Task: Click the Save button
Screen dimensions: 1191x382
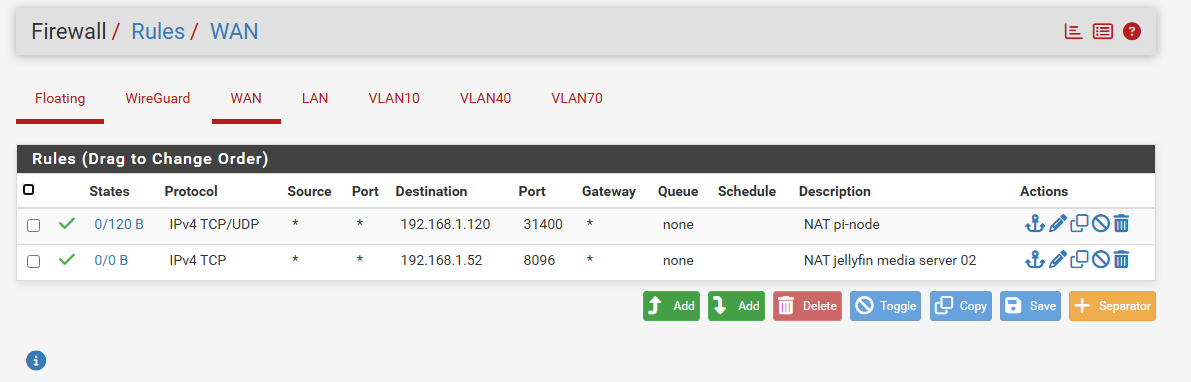Action: 1030,306
